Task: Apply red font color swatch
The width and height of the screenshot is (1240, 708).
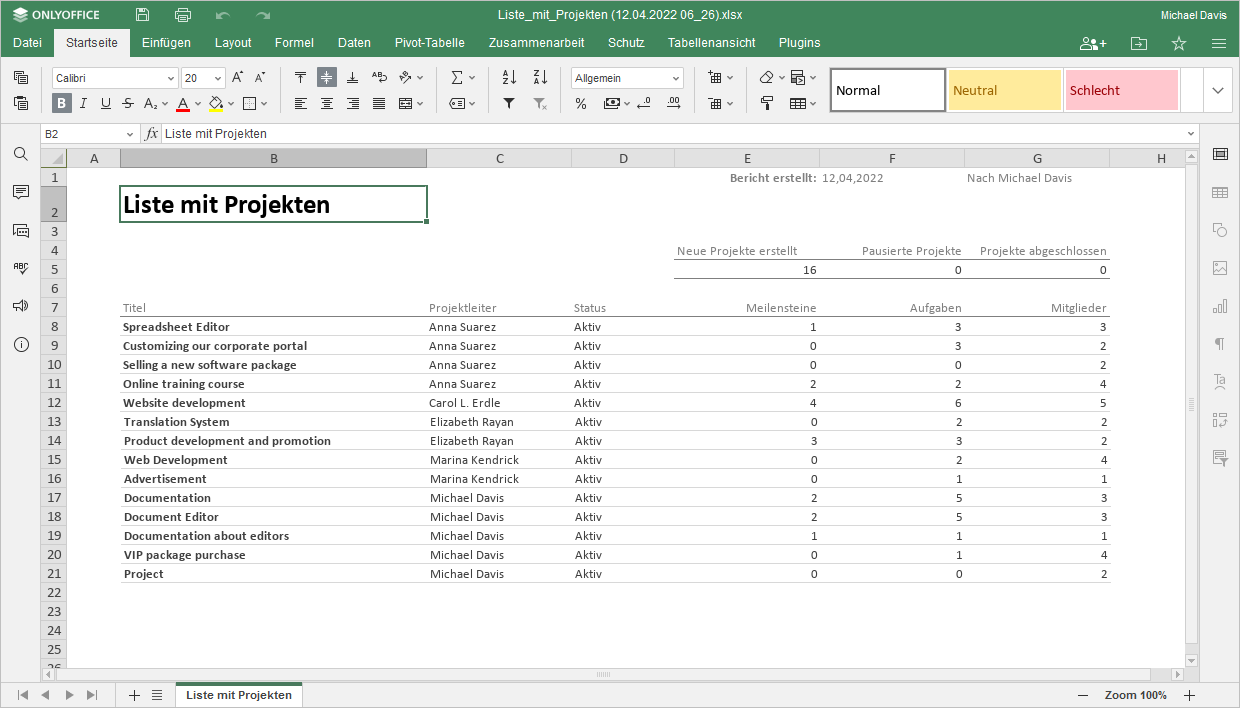Action: tap(183, 103)
